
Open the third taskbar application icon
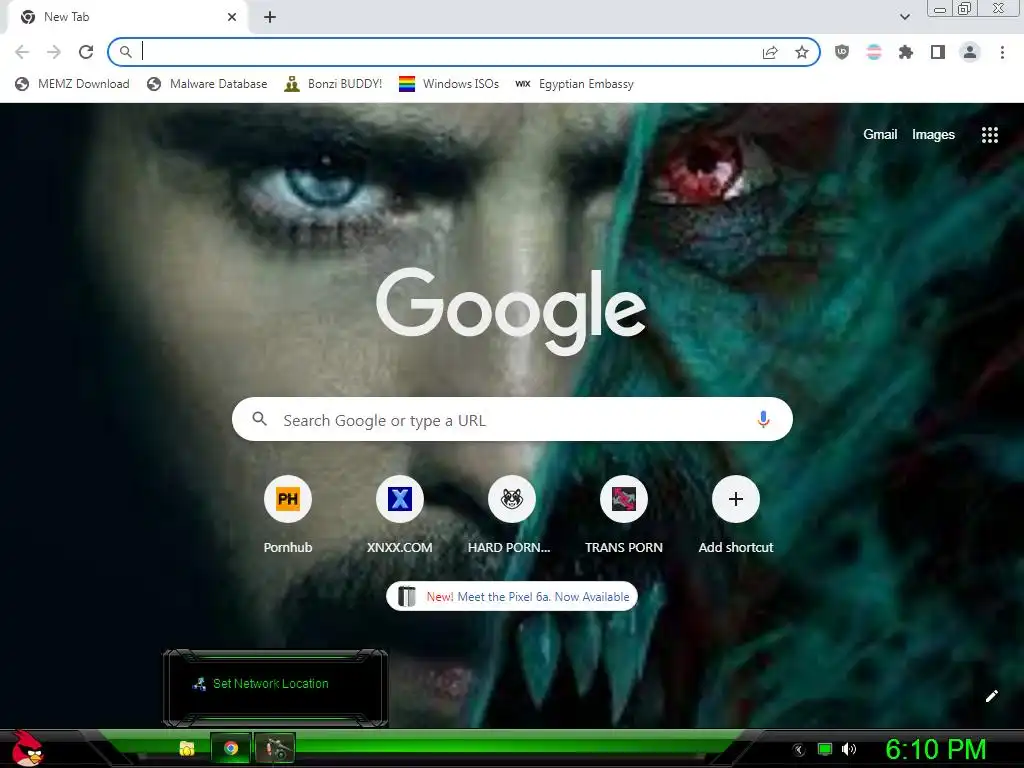point(275,748)
